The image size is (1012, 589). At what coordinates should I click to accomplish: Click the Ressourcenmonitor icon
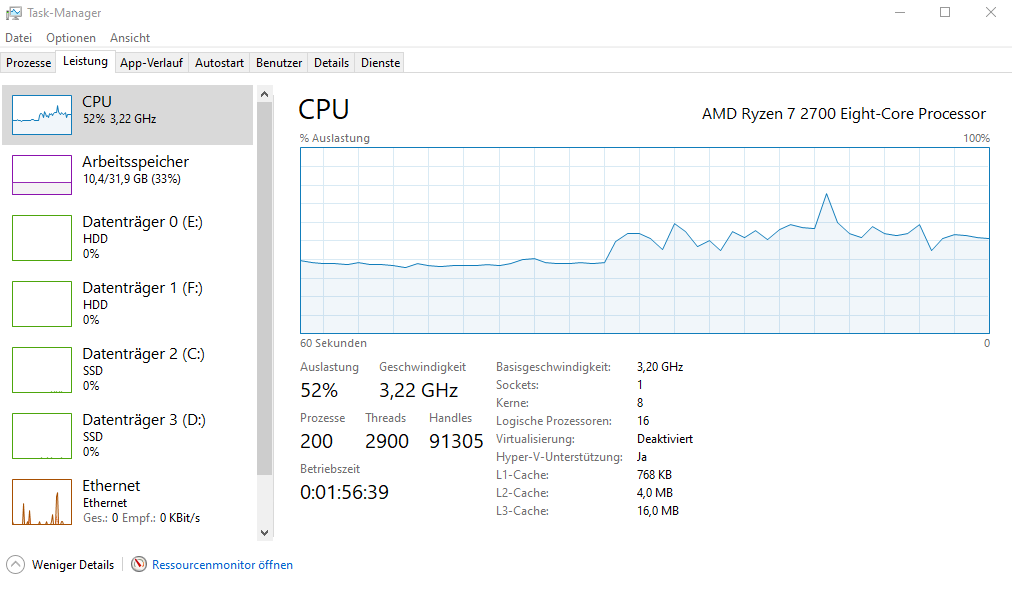[x=139, y=565]
